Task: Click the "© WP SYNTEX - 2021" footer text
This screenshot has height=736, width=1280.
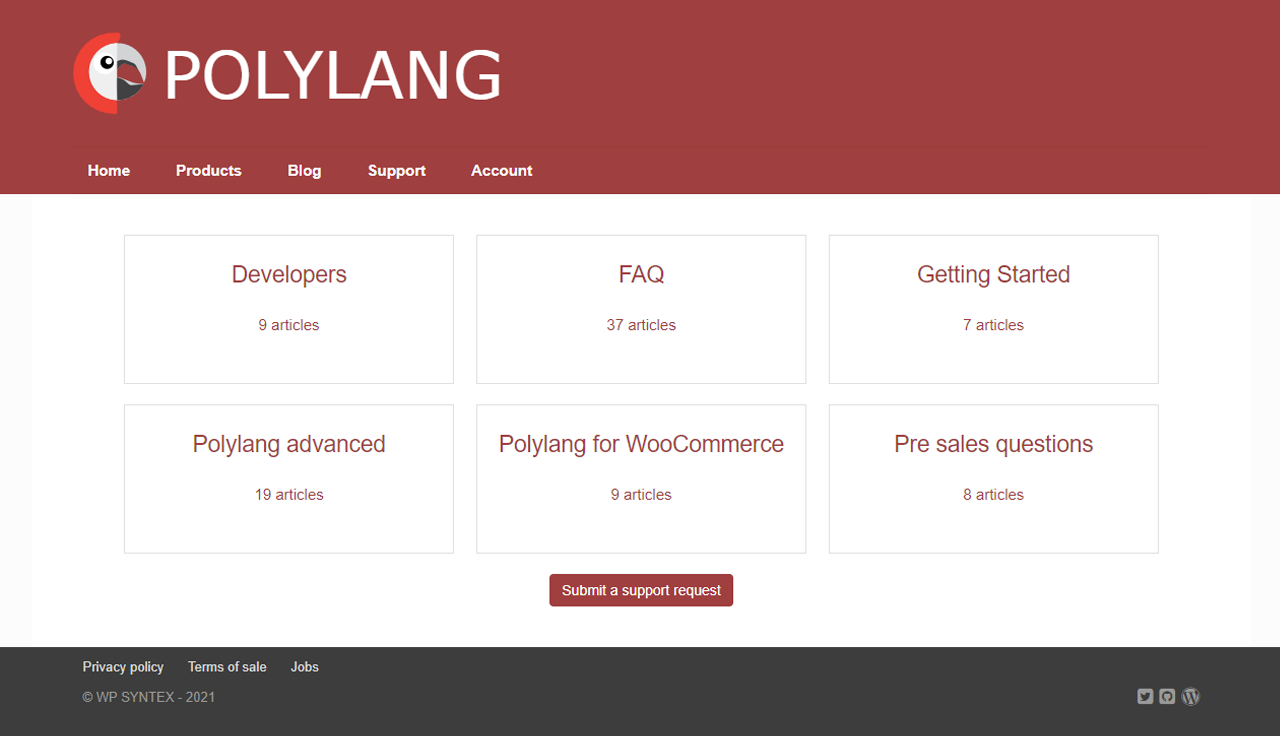Action: pyautogui.click(x=149, y=697)
